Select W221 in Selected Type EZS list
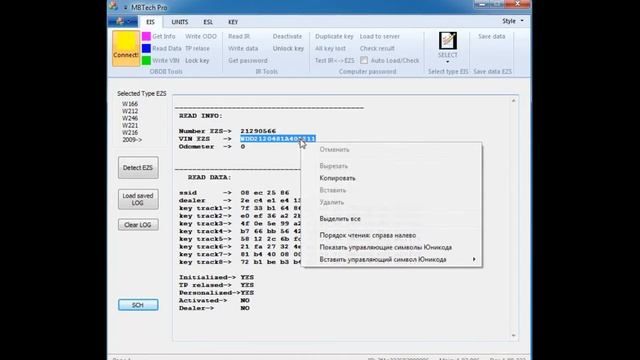Screen dimensions: 640x360 (130, 125)
